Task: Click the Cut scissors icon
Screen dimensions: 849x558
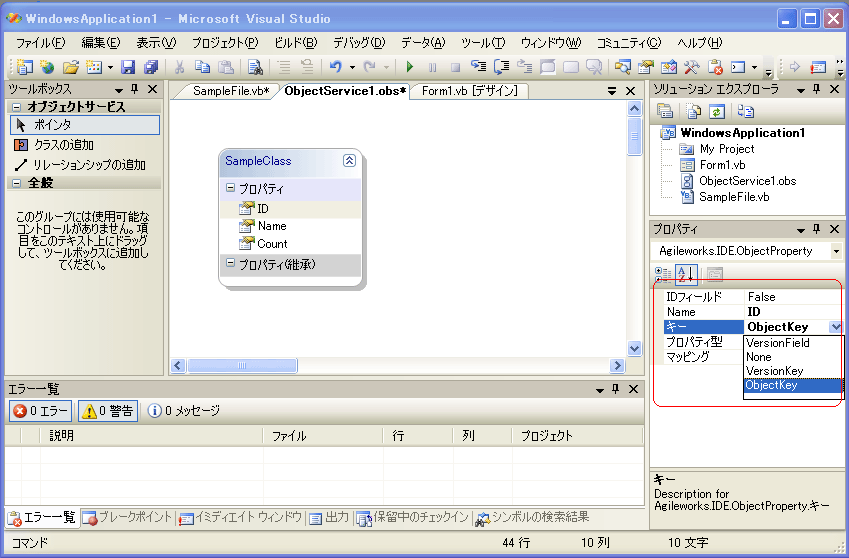Action: tap(179, 67)
